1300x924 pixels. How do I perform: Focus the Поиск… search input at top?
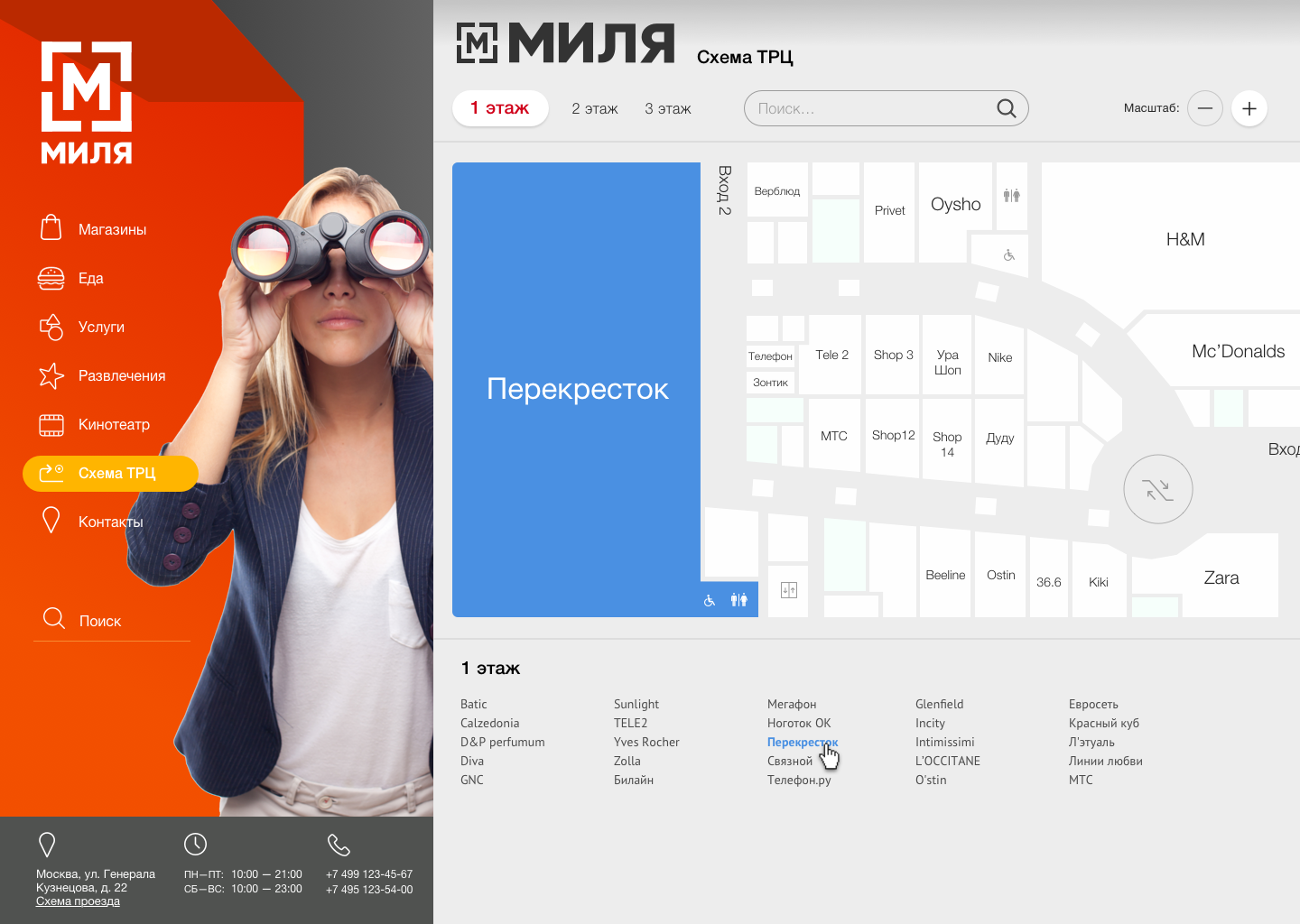[x=886, y=108]
